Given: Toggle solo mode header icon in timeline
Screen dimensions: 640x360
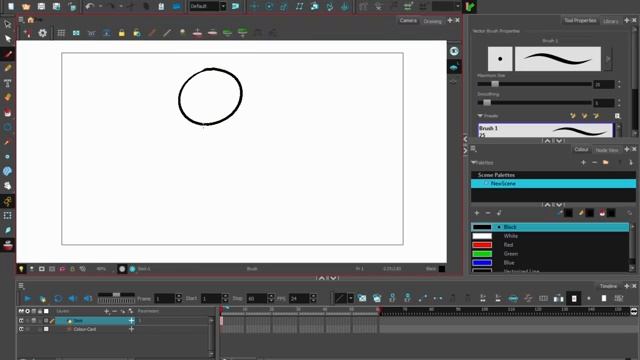Looking at the screenshot, I should pyautogui.click(x=28, y=311).
